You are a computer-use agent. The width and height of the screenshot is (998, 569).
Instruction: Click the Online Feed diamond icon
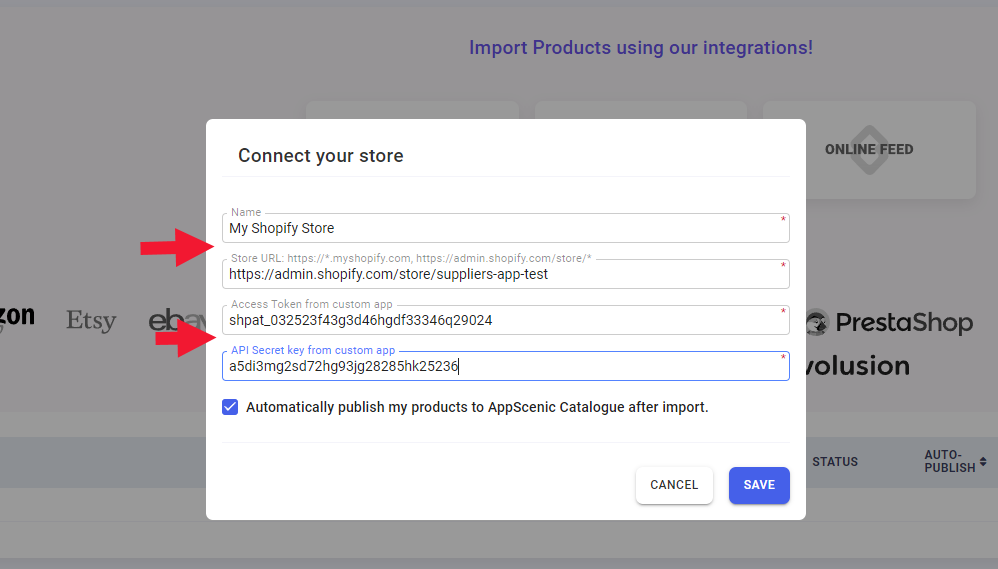[869, 149]
